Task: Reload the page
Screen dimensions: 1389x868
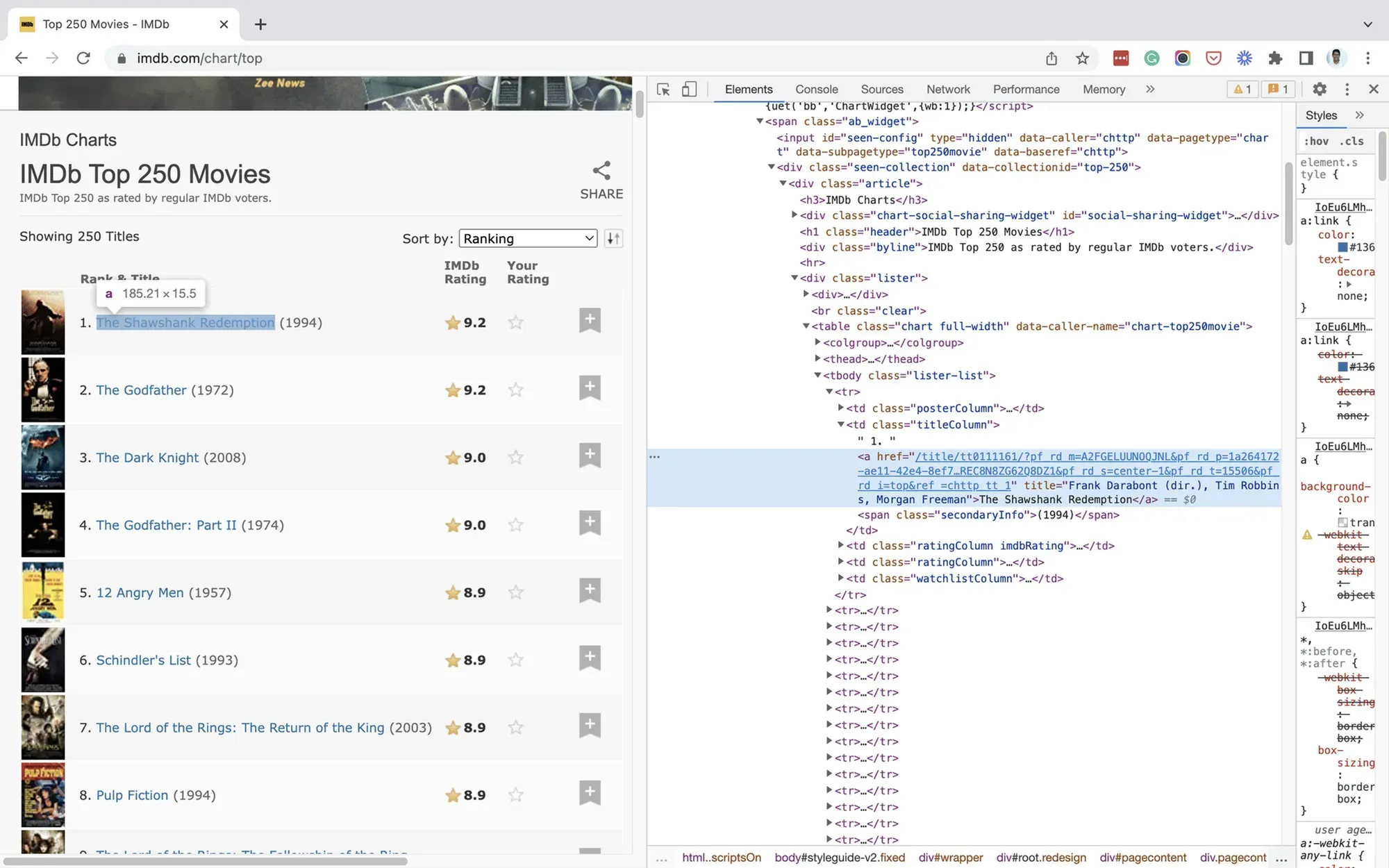Action: (83, 58)
